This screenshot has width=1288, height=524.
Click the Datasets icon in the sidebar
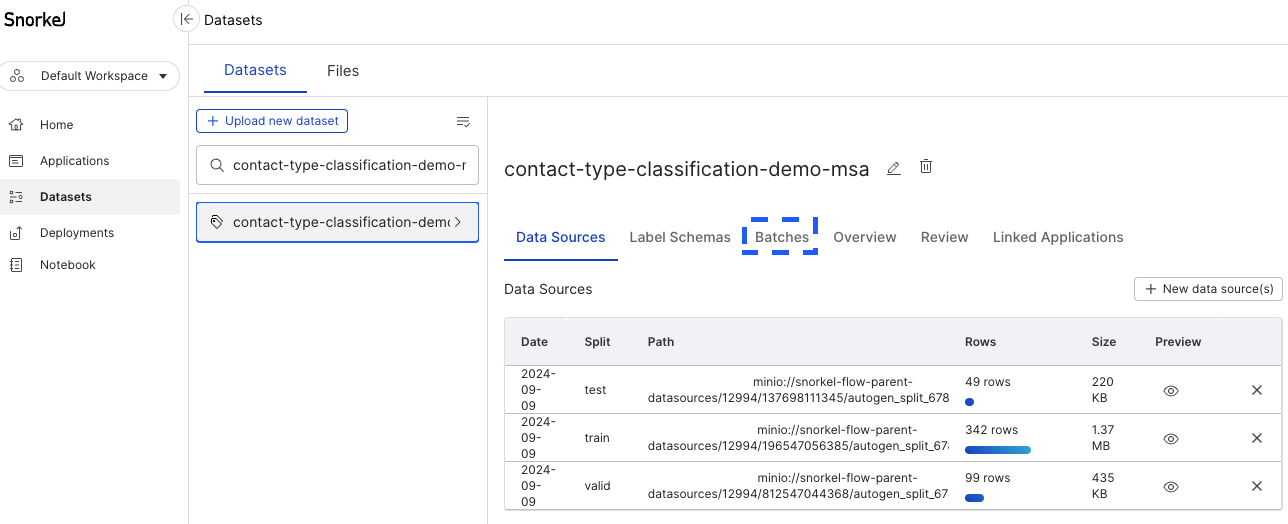[x=16, y=197]
